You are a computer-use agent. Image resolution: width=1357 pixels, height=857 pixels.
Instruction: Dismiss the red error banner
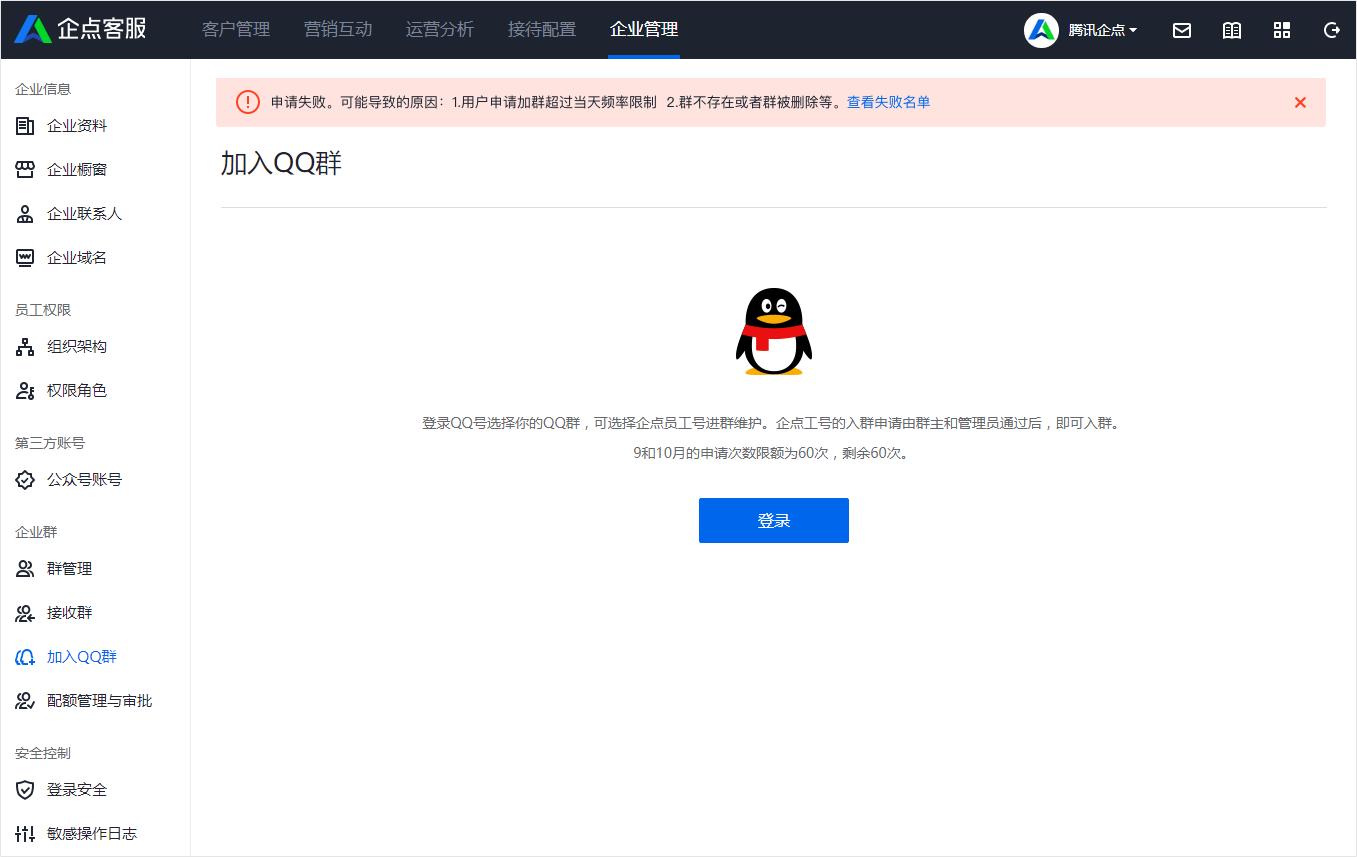pos(1300,102)
